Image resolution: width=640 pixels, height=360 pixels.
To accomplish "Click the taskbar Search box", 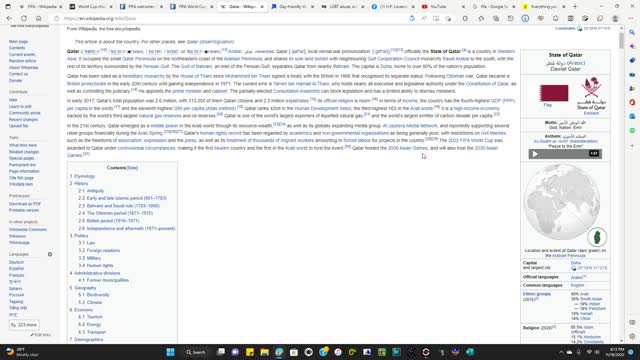I will click(196, 352).
